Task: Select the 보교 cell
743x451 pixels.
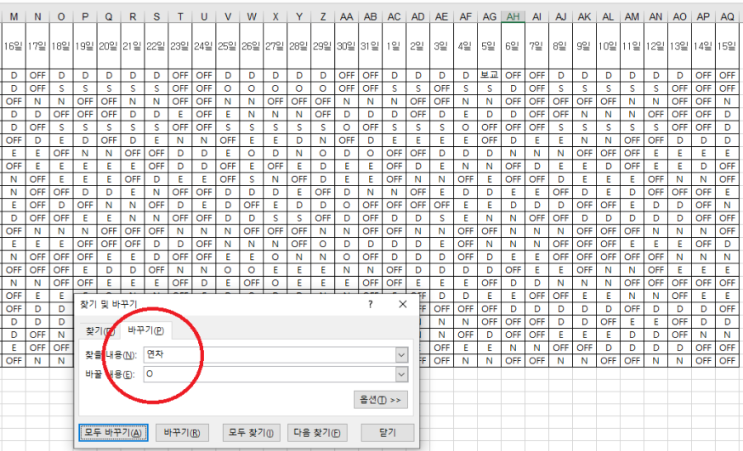Action: pyautogui.click(x=489, y=75)
